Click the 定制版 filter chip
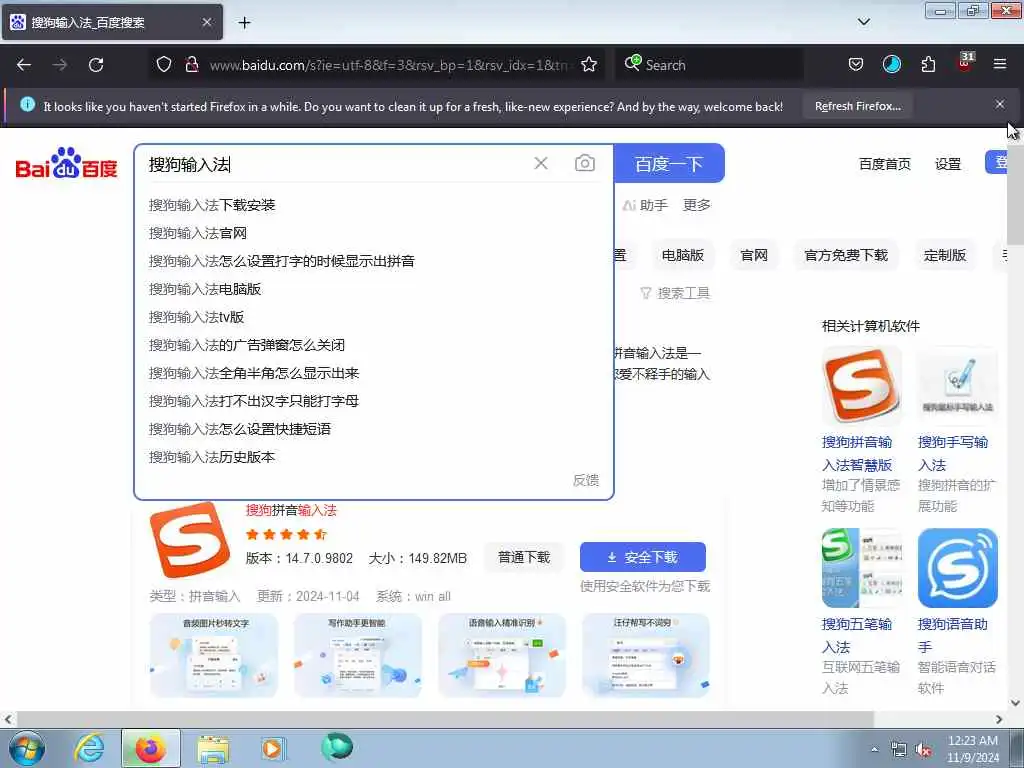1024x768 pixels. coord(944,255)
